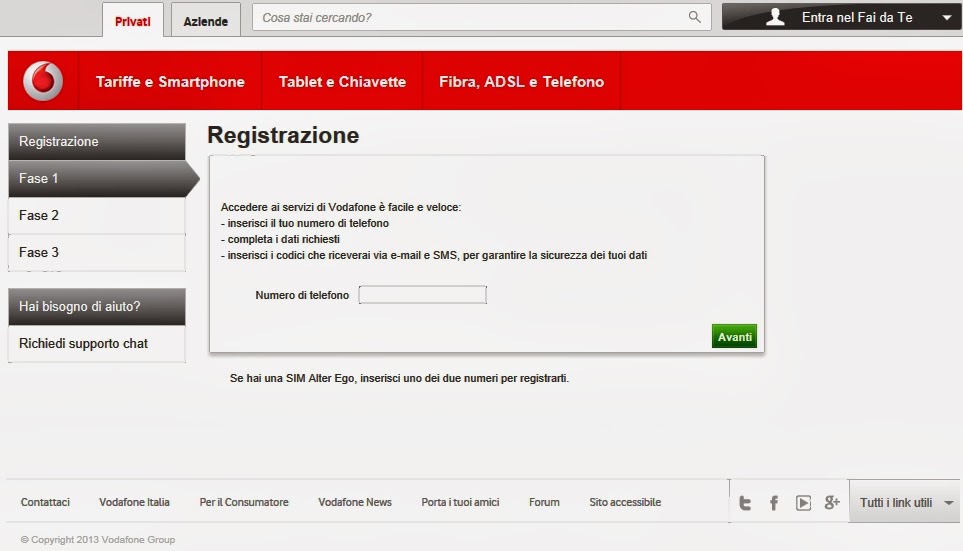Click the 'codici che riceverai via e-mail' line

434,255
